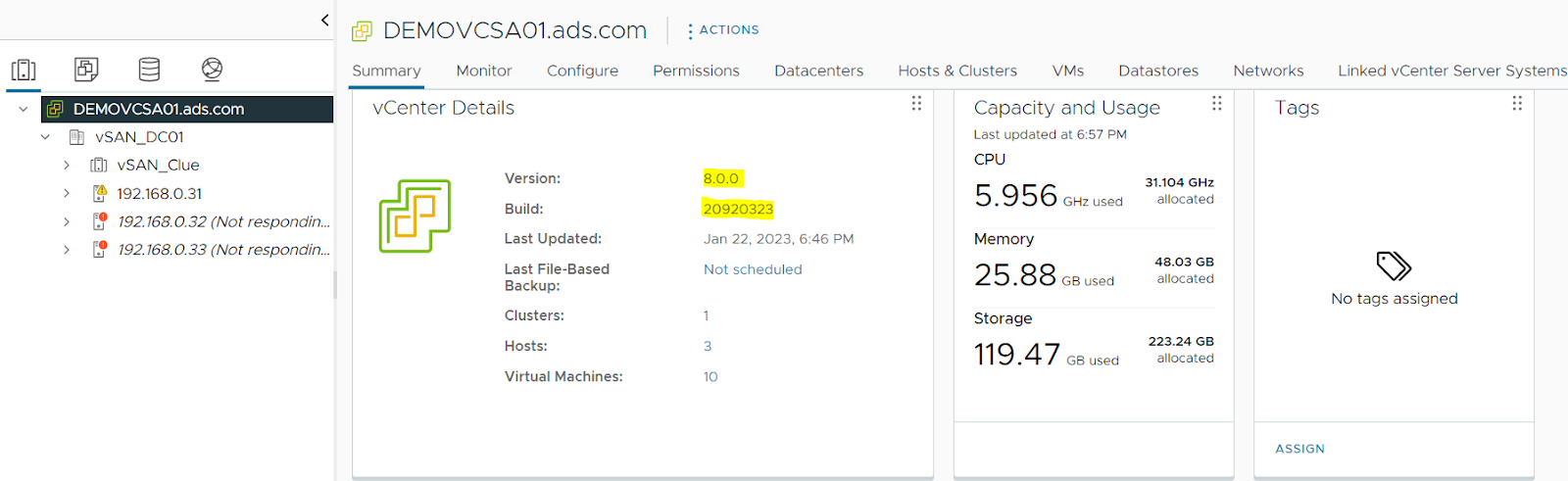Select host 192.168.0.33 (Not responding)
Viewport: 1568px width, 481px height.
223,249
